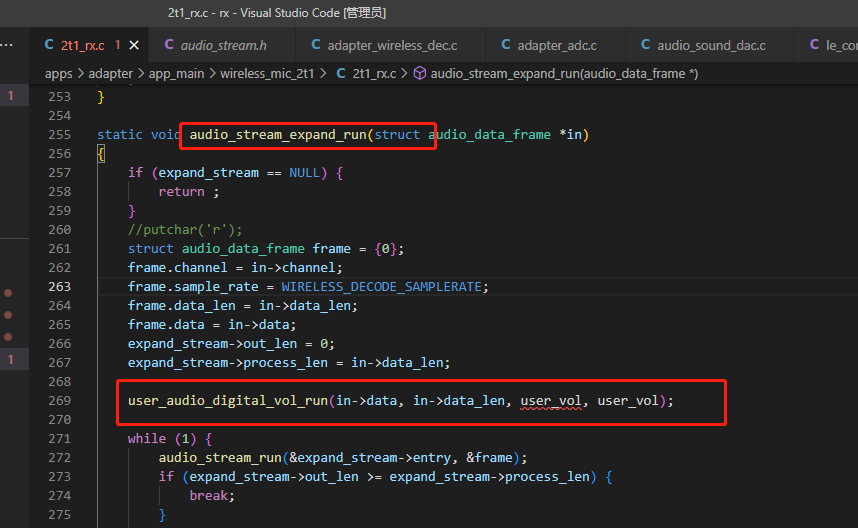Click 'frame.channel = in->channel;' line
This screenshot has width=858, height=528.
click(235, 268)
